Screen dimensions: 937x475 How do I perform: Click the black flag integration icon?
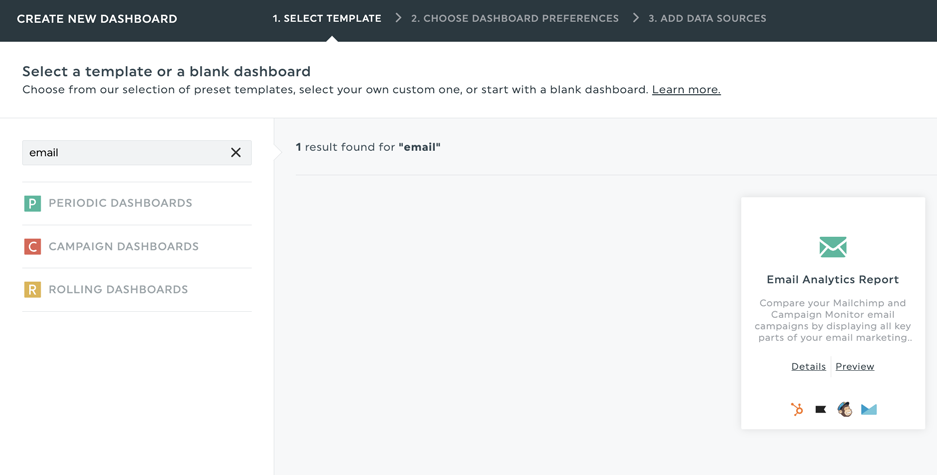(x=820, y=409)
